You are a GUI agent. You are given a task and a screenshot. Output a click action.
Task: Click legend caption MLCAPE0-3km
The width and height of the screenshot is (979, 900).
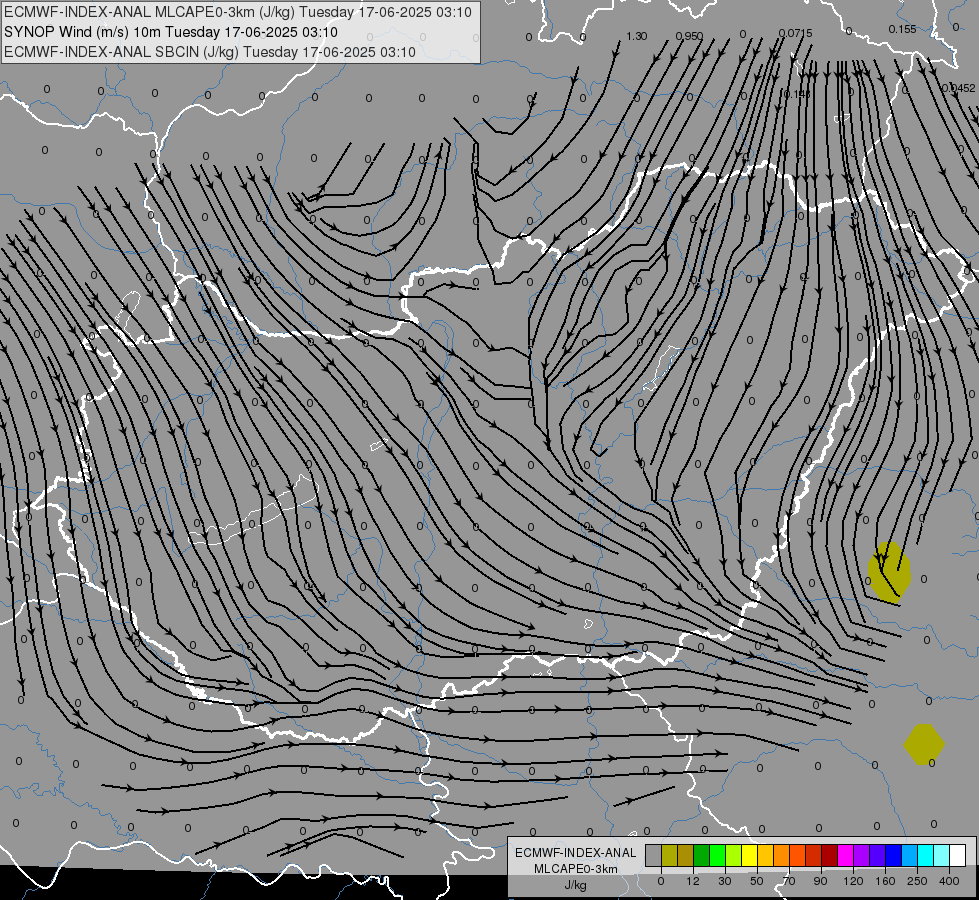point(576,869)
